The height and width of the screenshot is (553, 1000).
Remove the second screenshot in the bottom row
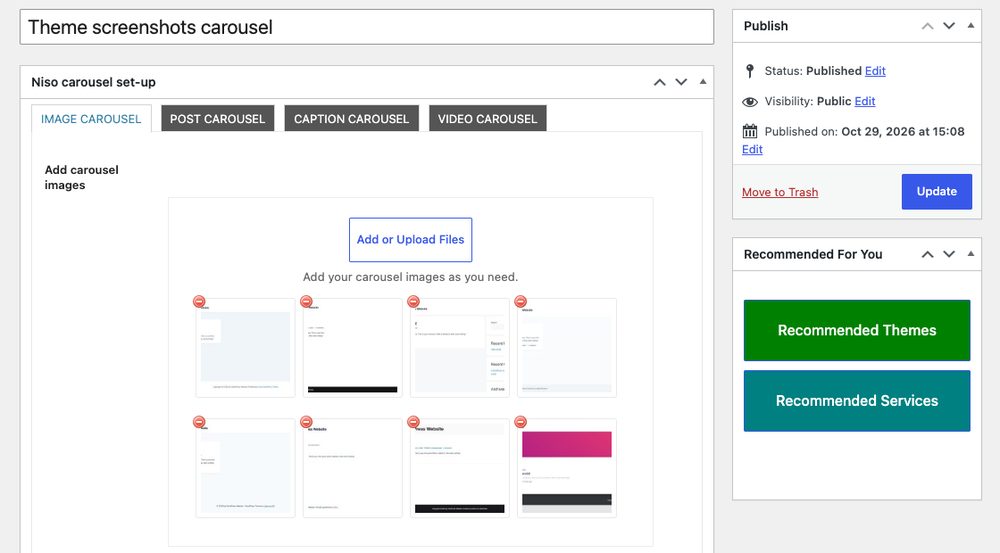click(x=306, y=422)
